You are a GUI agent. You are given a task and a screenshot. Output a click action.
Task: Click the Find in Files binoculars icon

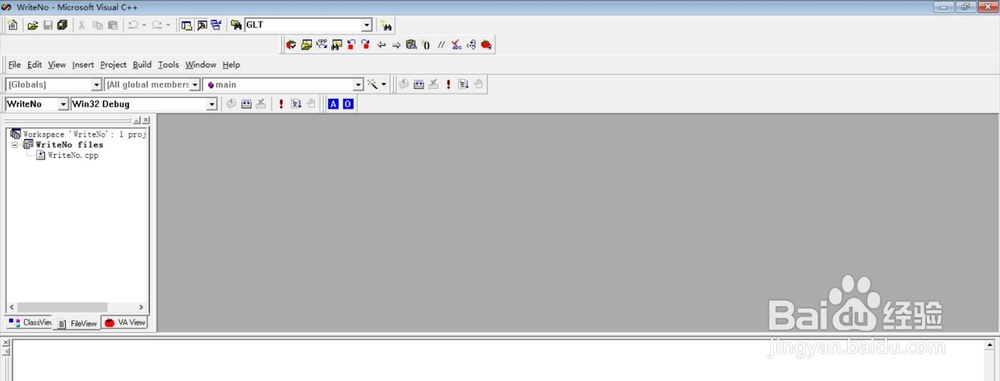236,26
